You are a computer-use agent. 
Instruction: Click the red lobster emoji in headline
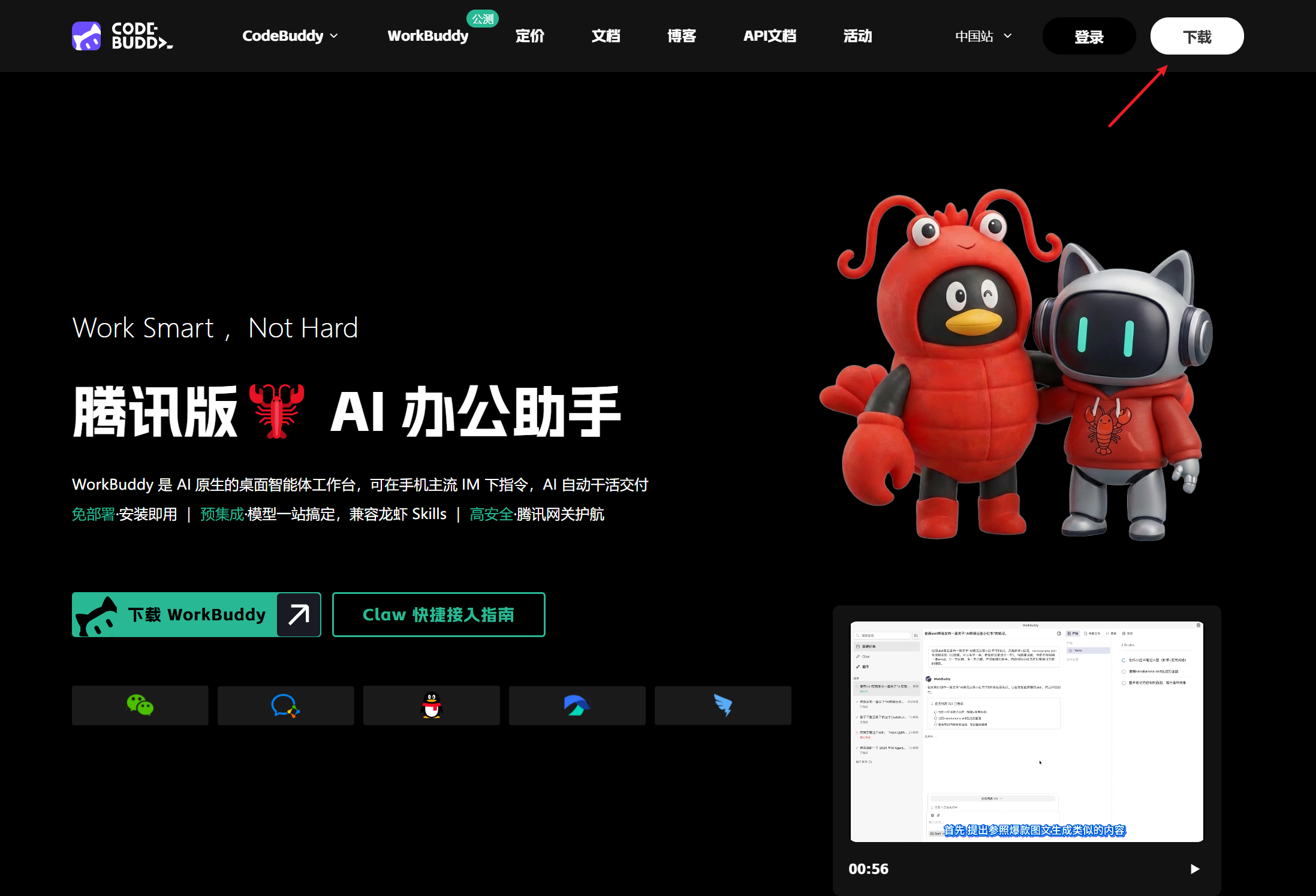coord(276,411)
